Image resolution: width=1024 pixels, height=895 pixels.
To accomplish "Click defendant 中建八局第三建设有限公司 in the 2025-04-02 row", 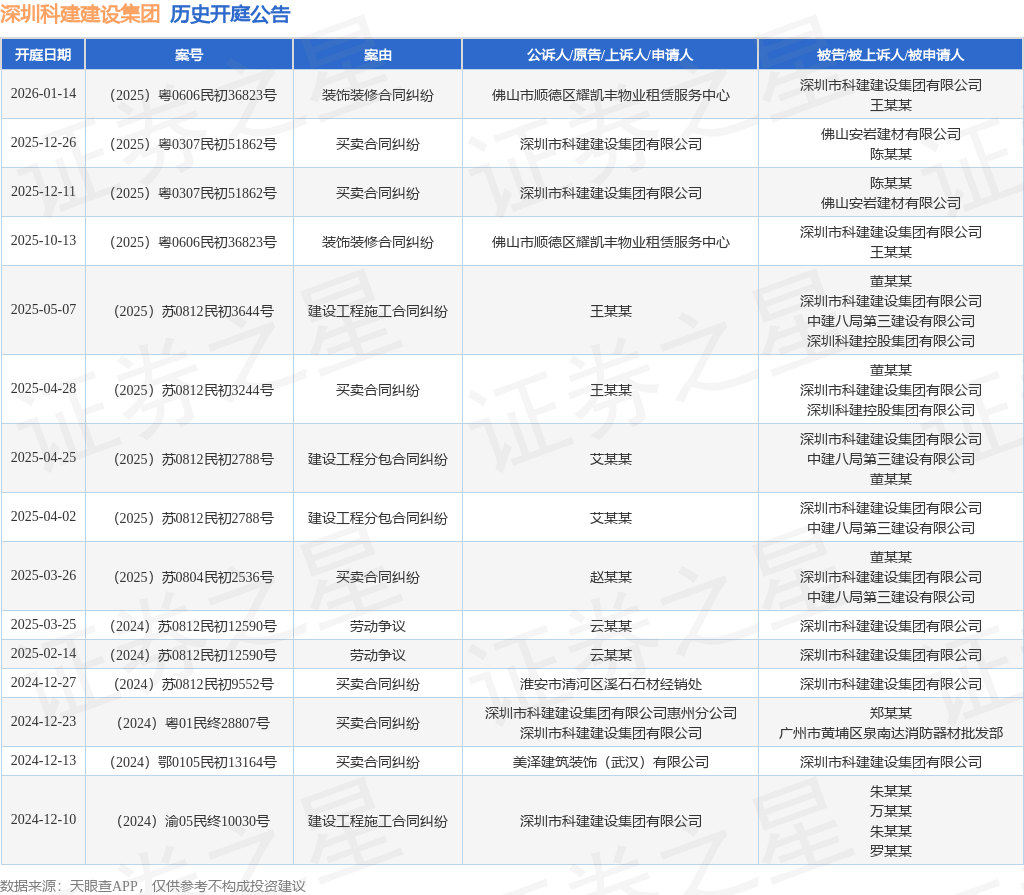I will point(891,528).
